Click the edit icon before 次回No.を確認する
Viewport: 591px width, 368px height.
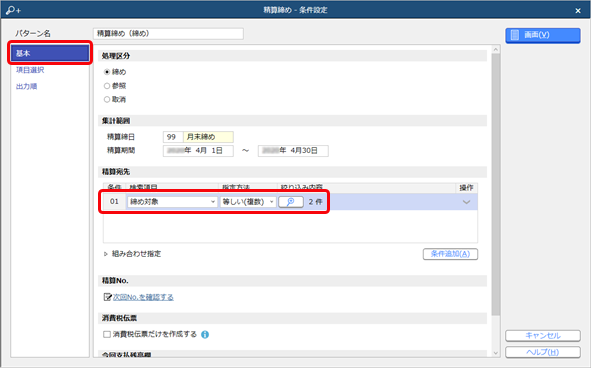[x=107, y=297]
